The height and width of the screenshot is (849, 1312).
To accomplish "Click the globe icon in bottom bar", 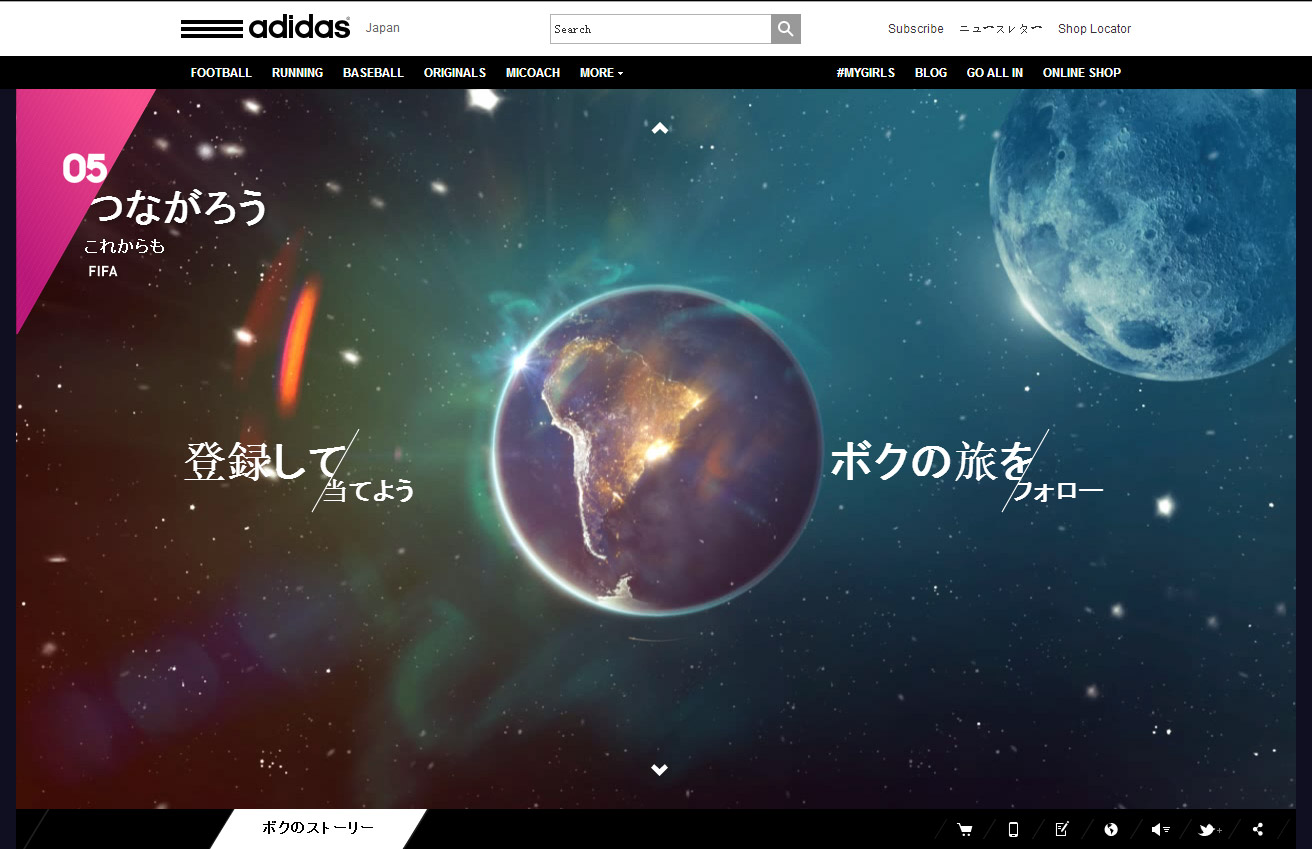I will 1111,829.
